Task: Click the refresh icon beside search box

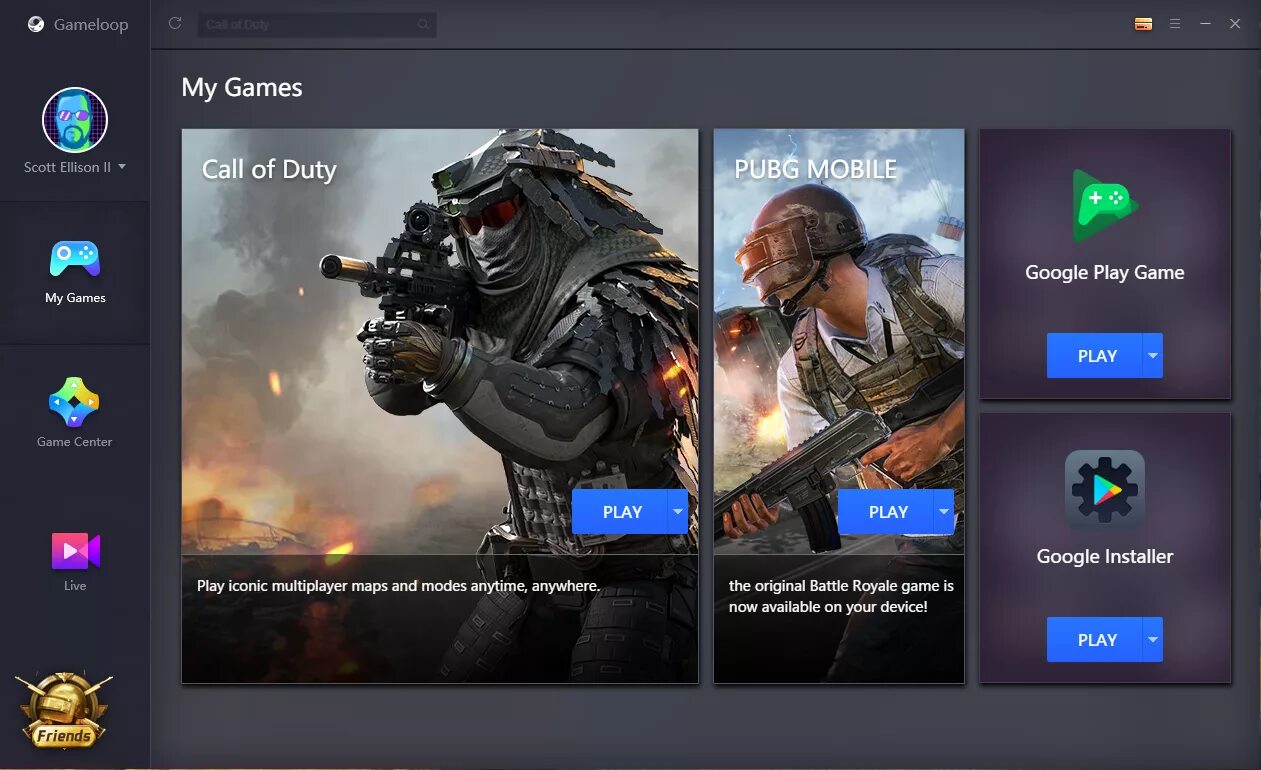Action: [x=175, y=23]
